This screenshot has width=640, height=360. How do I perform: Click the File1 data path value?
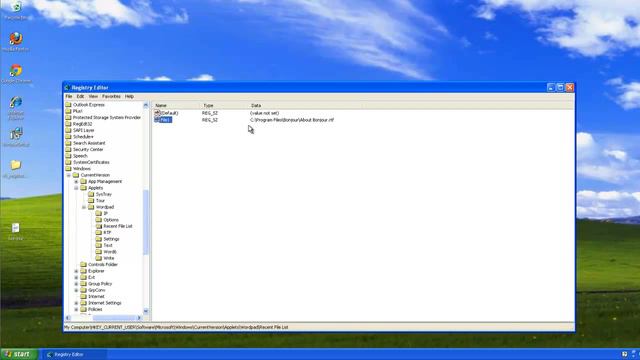tap(292, 120)
